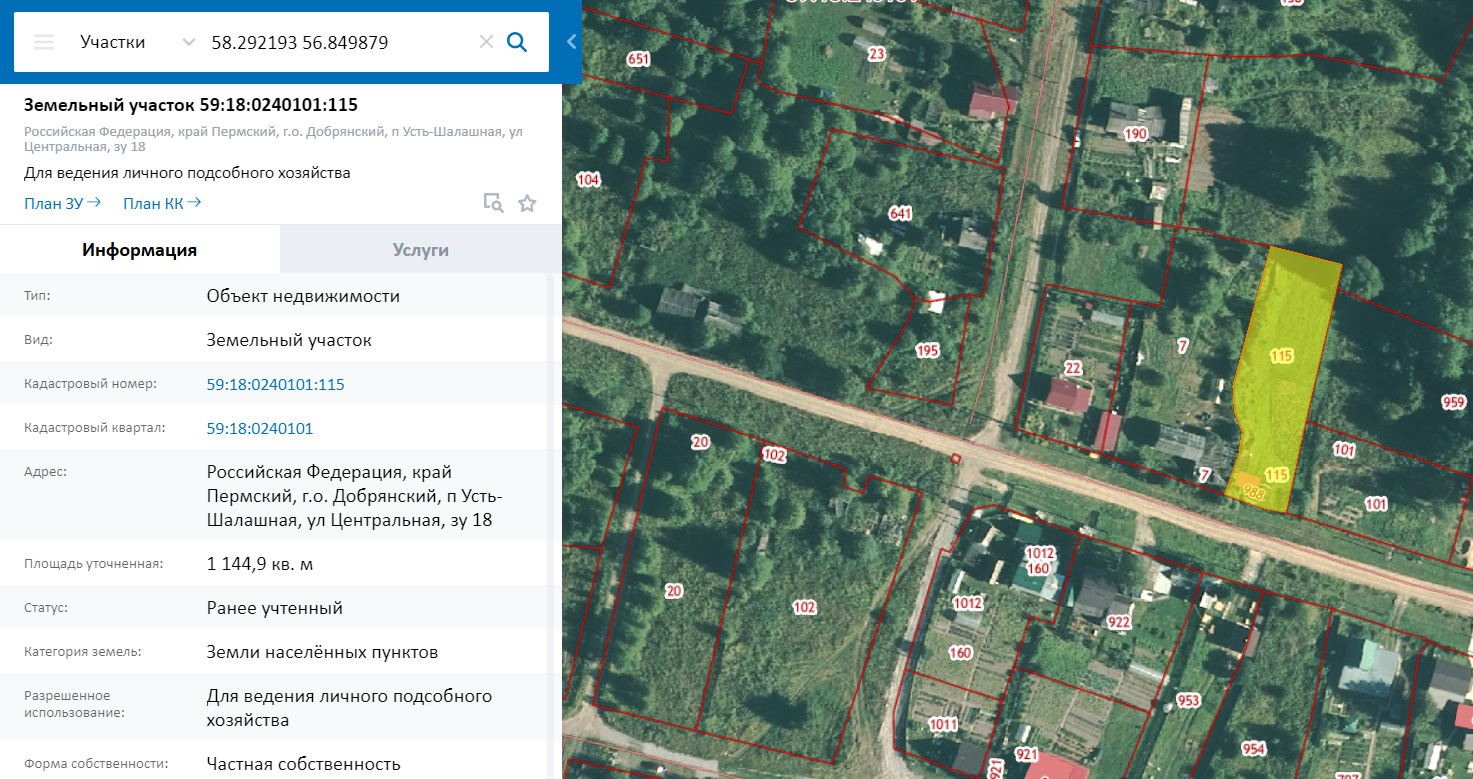Open the Участки search type dropdown
The image size is (1473, 779).
[x=136, y=42]
